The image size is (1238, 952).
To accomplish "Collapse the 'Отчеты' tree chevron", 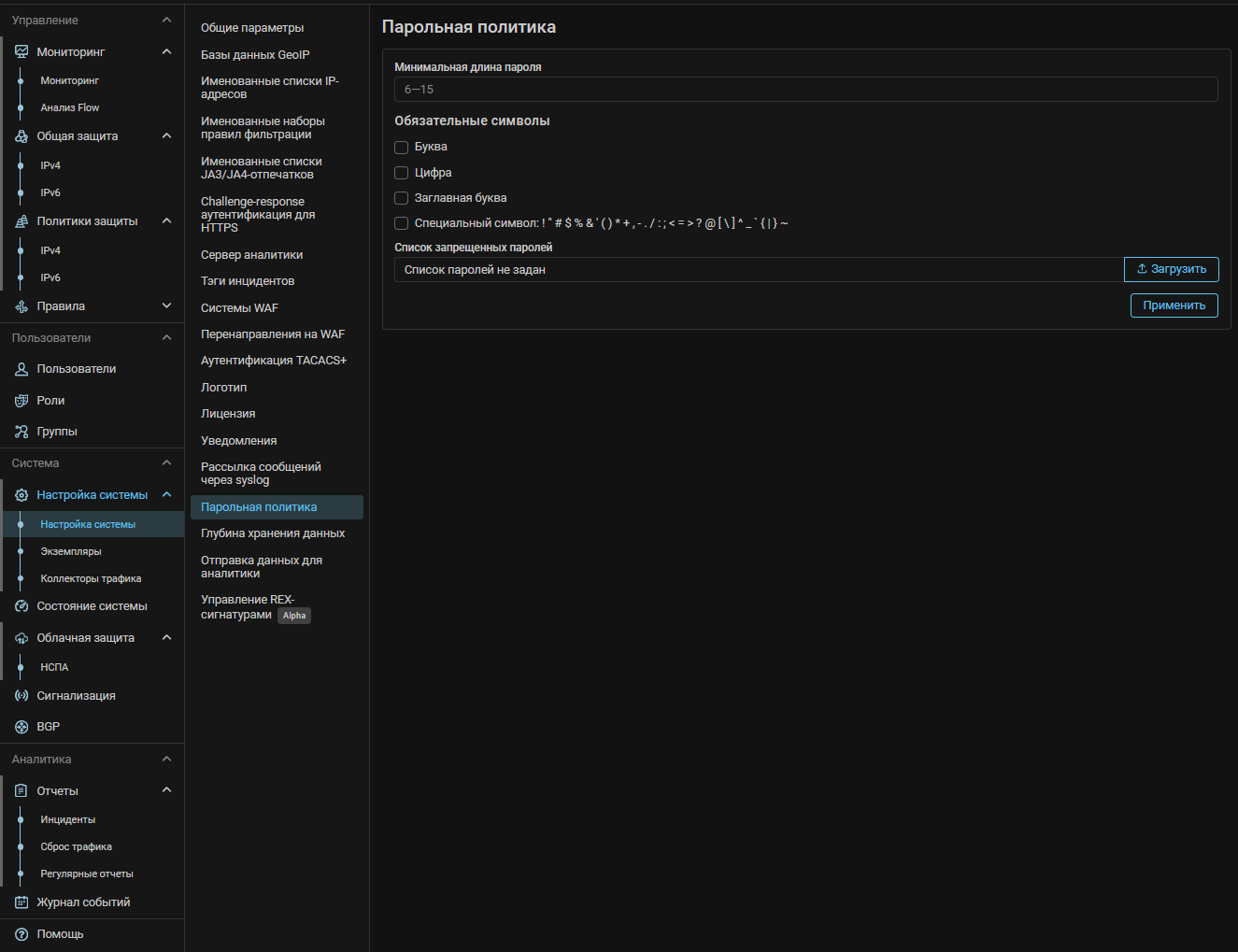I will 166,790.
